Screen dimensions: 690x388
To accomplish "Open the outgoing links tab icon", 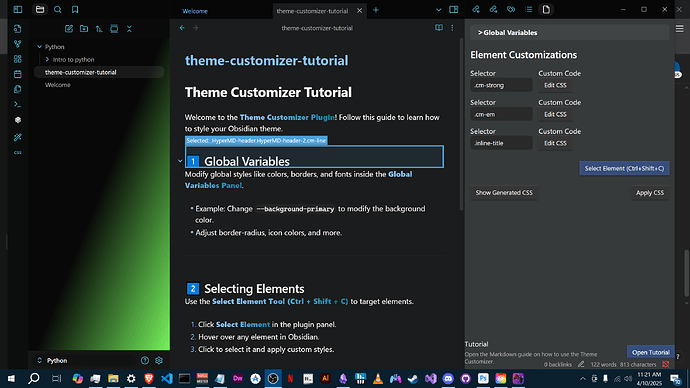I will tap(493, 9).
